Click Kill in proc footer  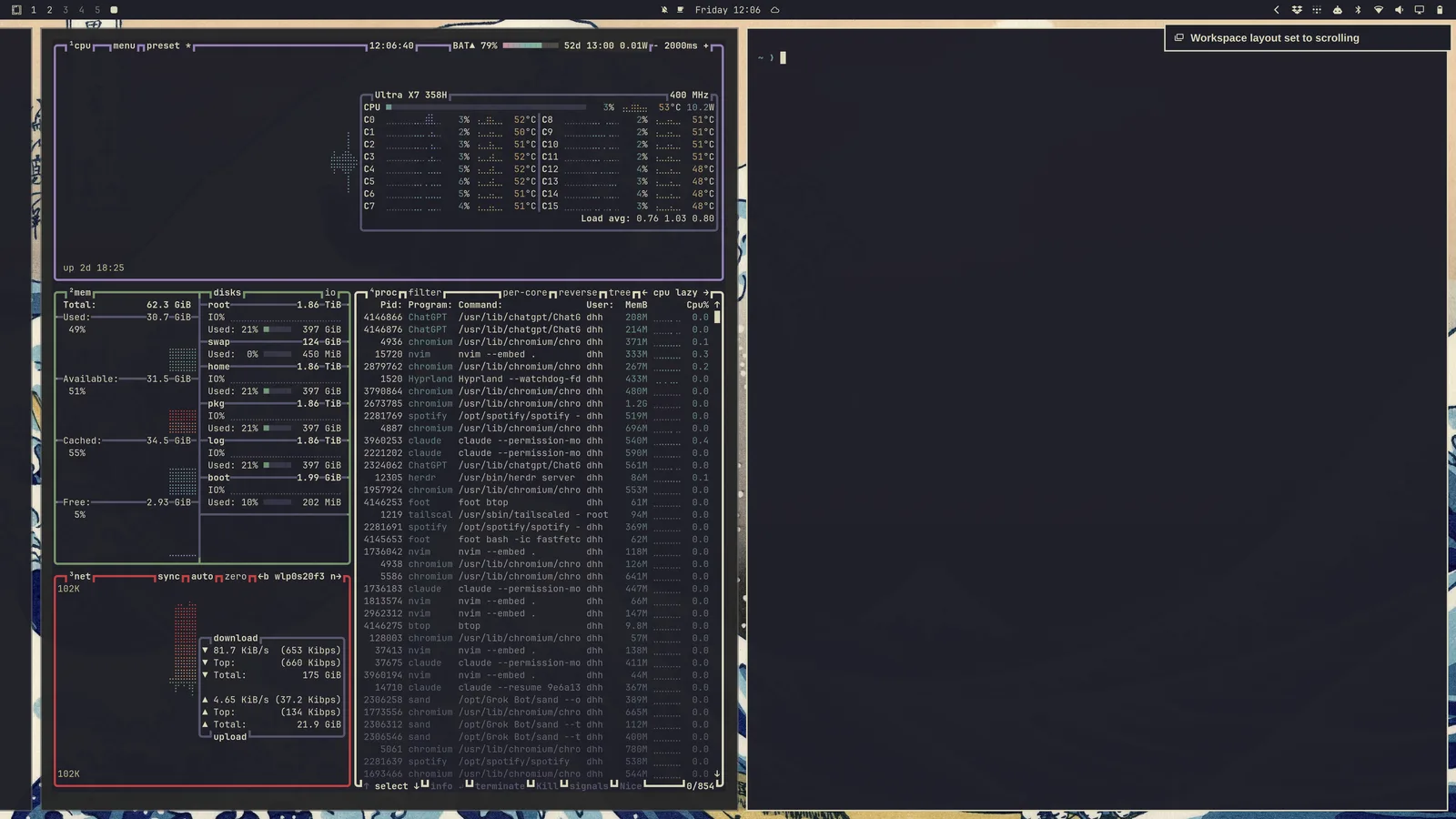pyautogui.click(x=547, y=786)
